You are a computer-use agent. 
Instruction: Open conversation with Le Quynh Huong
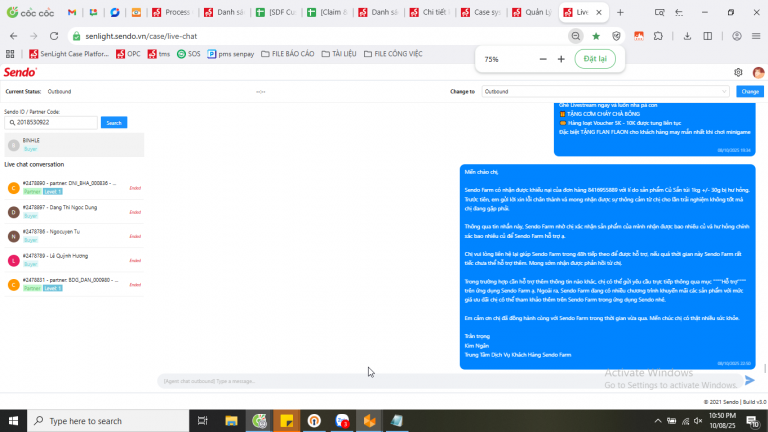[74, 260]
